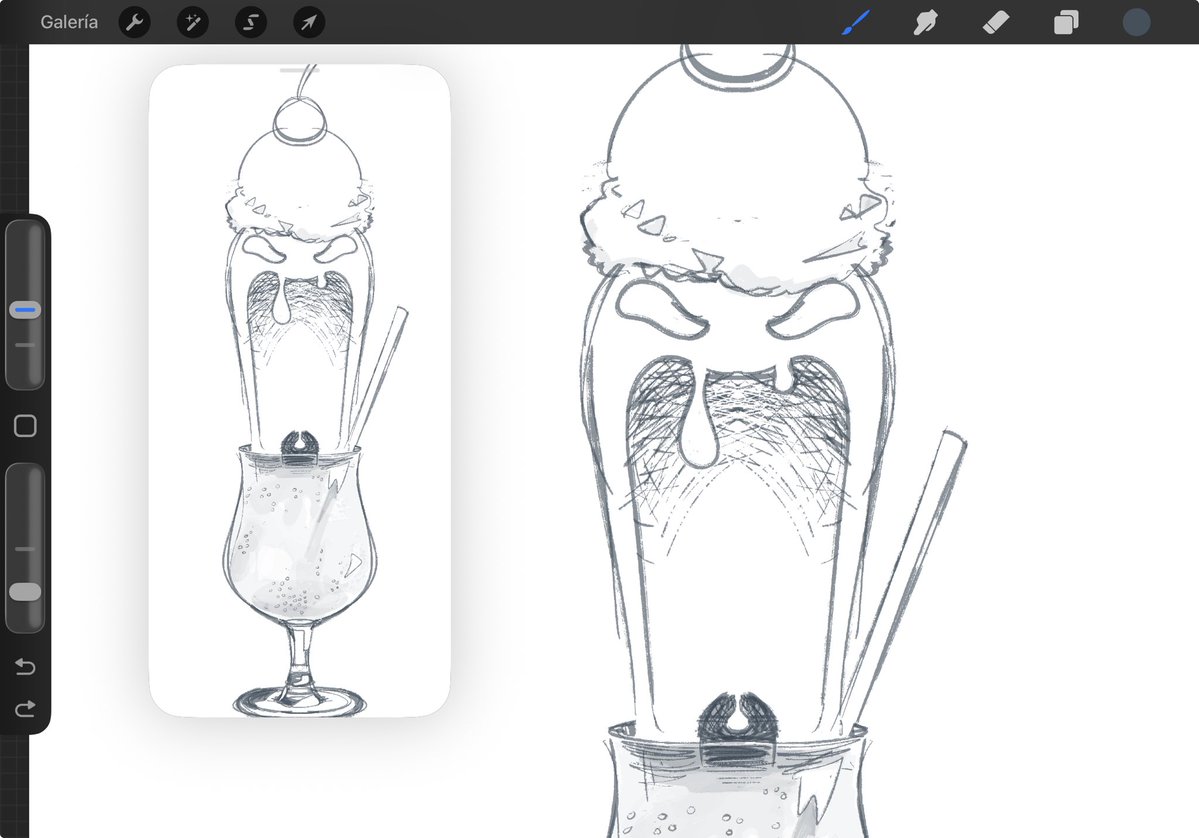
Task: Select the Eraser tool
Action: coord(996,22)
